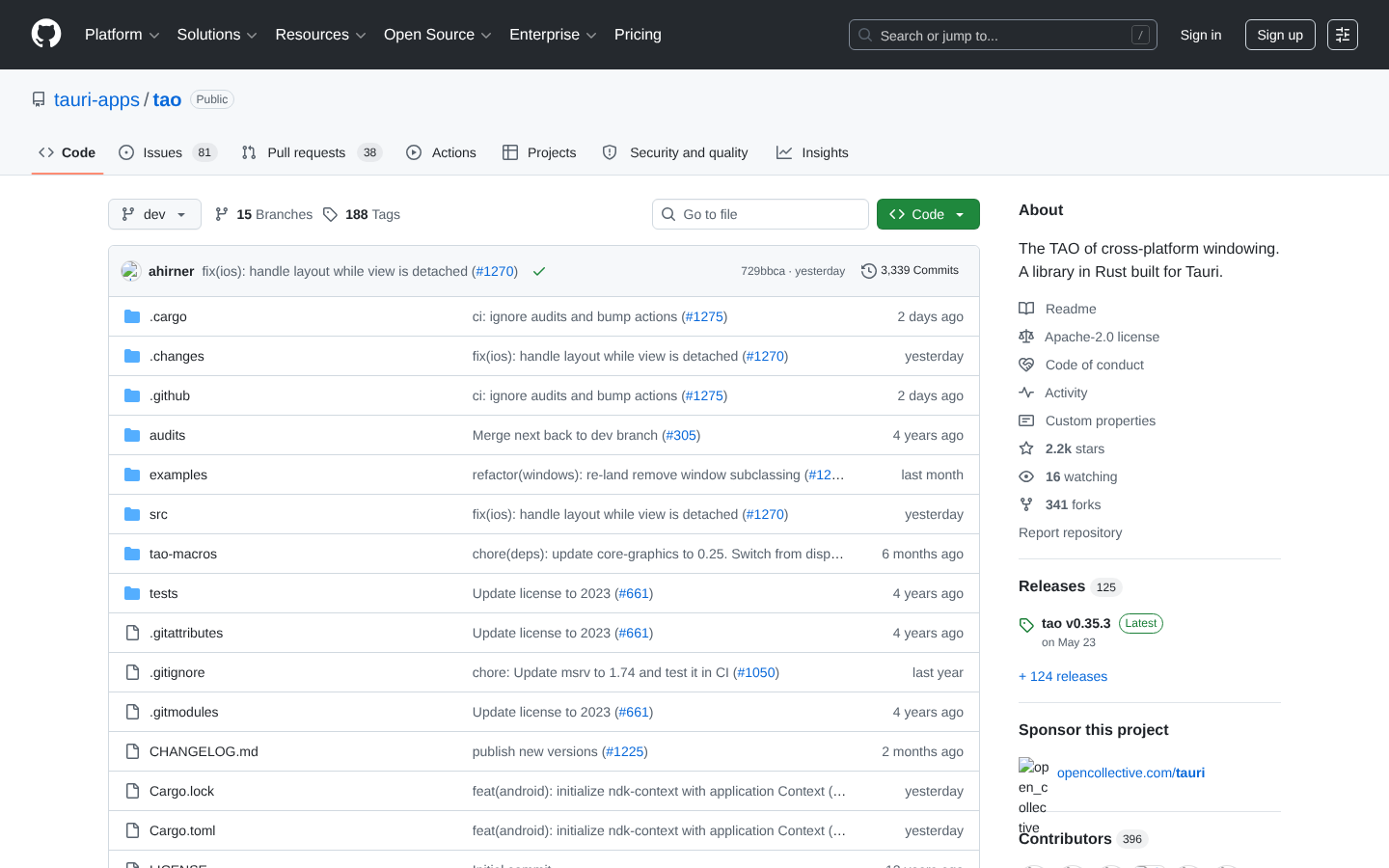This screenshot has width=1389, height=868.
Task: Open the tauri-apps organization link
Action: tap(96, 99)
